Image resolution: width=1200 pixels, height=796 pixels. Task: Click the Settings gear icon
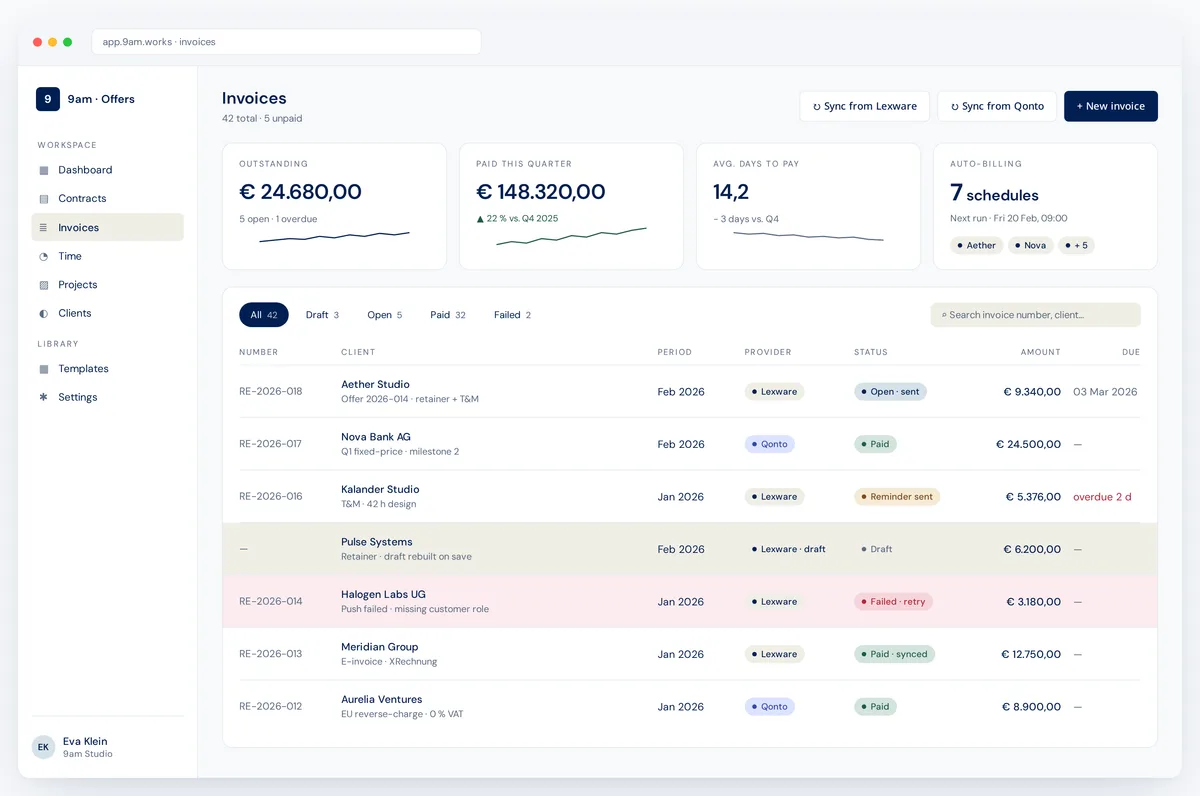(43, 397)
